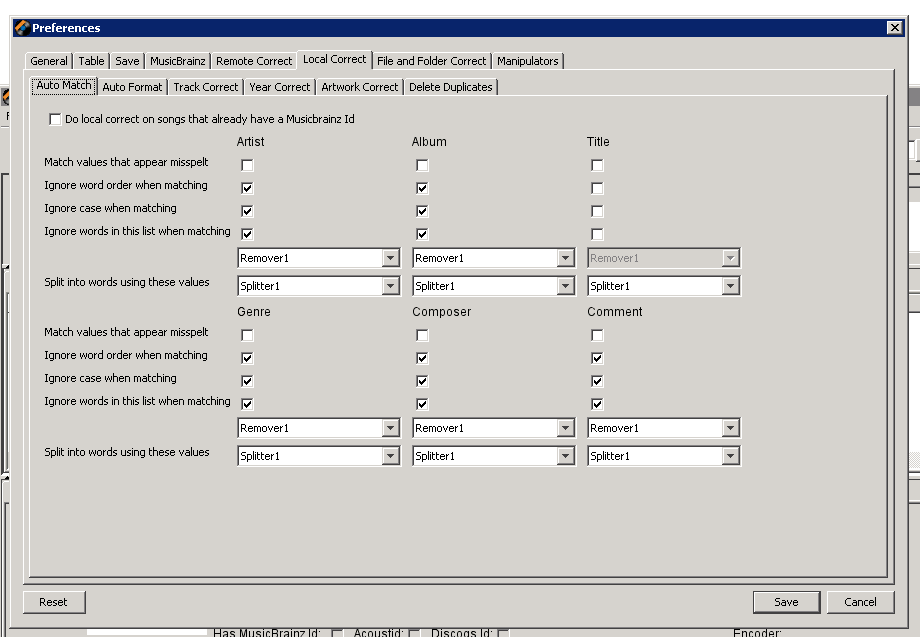Check Title ignore words in list

tap(597, 234)
